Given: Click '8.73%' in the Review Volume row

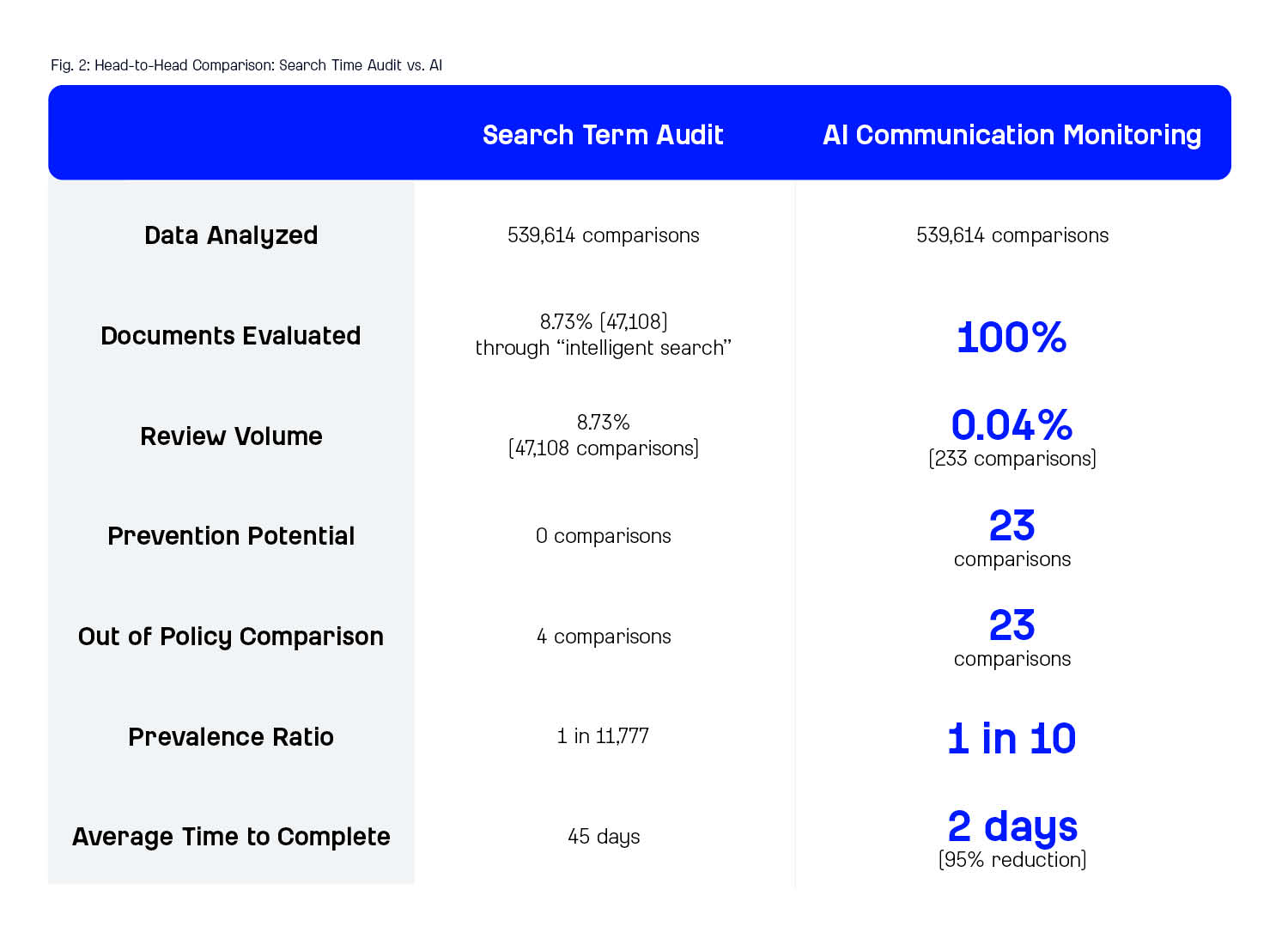Looking at the screenshot, I should click(603, 422).
